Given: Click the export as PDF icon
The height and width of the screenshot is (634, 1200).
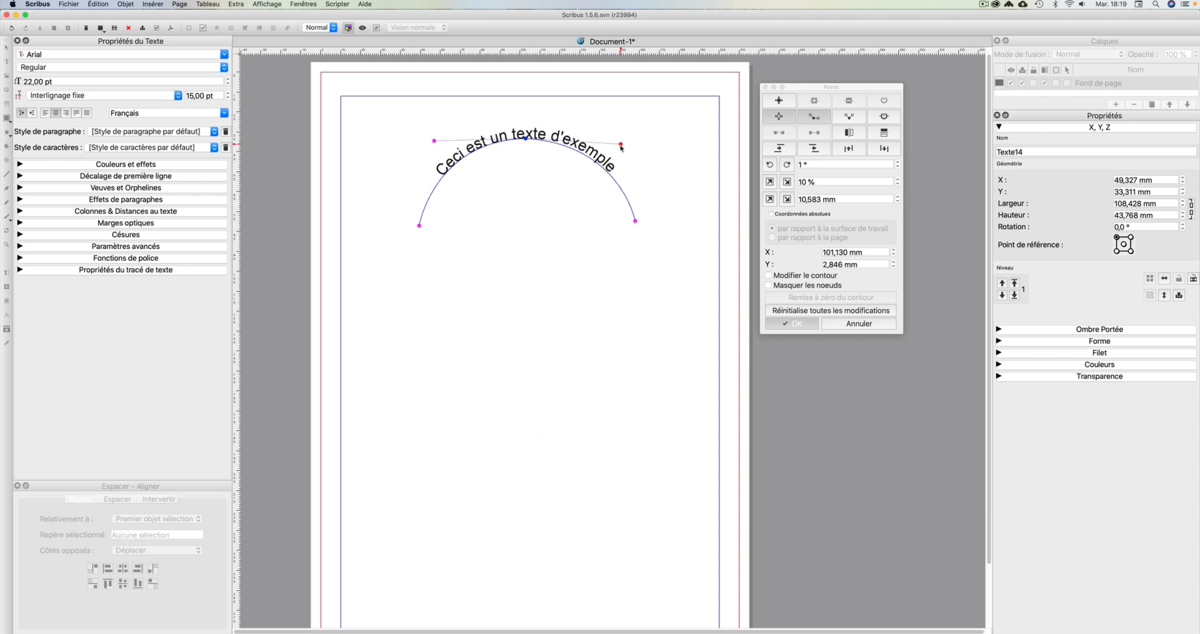Looking at the screenshot, I should (171, 28).
